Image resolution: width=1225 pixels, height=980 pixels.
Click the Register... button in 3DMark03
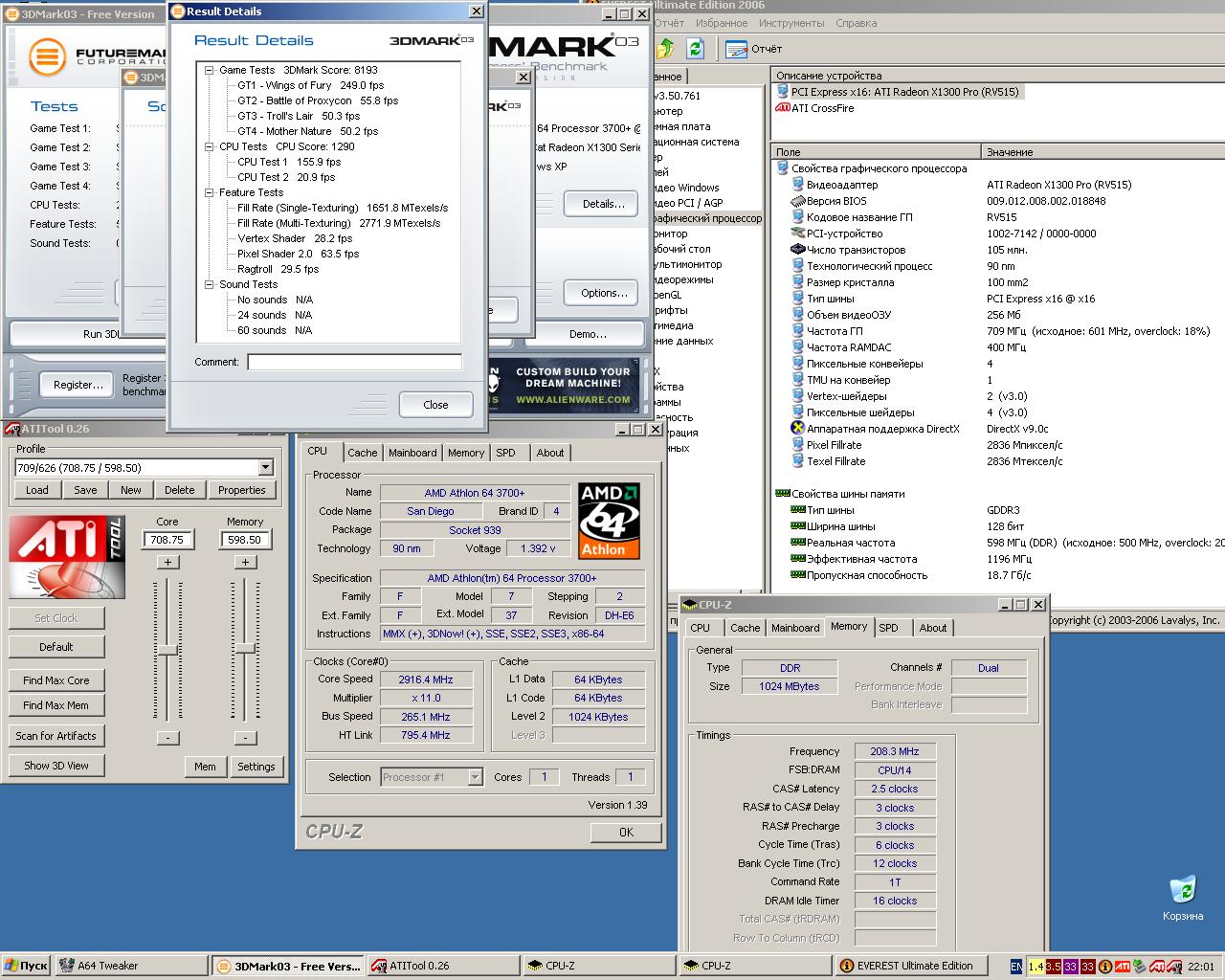click(78, 385)
